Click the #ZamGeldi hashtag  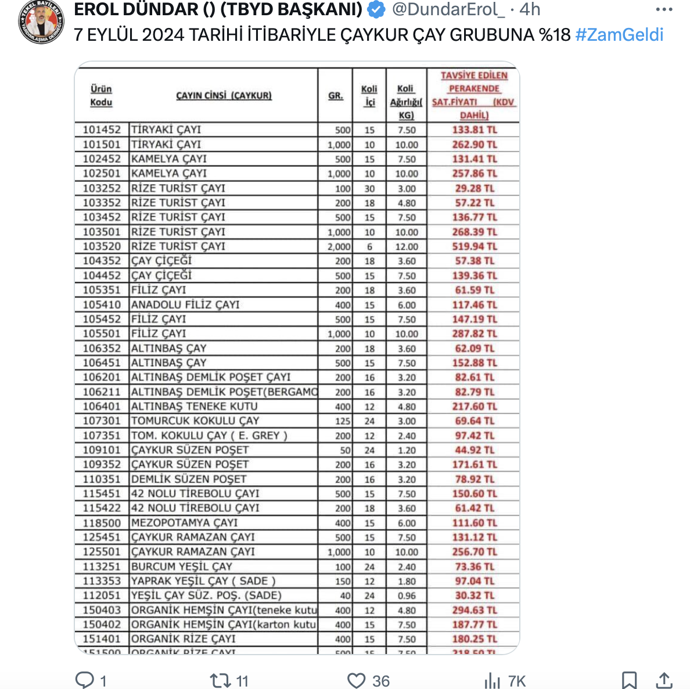619,35
